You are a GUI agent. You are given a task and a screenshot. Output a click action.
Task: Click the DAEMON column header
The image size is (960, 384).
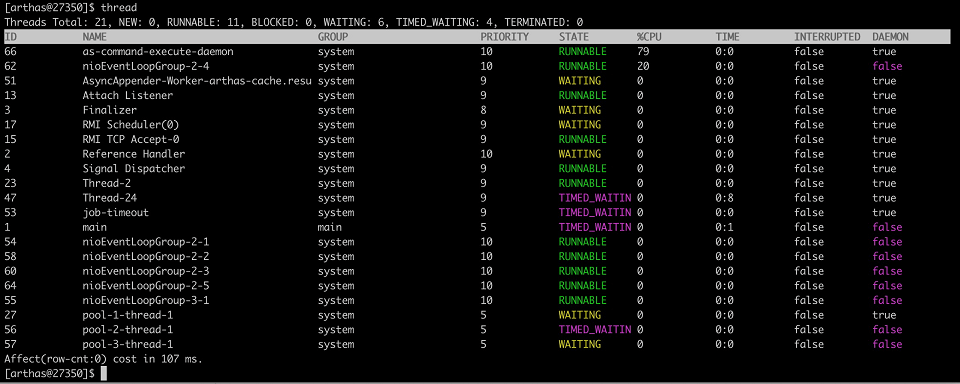pyautogui.click(x=891, y=37)
